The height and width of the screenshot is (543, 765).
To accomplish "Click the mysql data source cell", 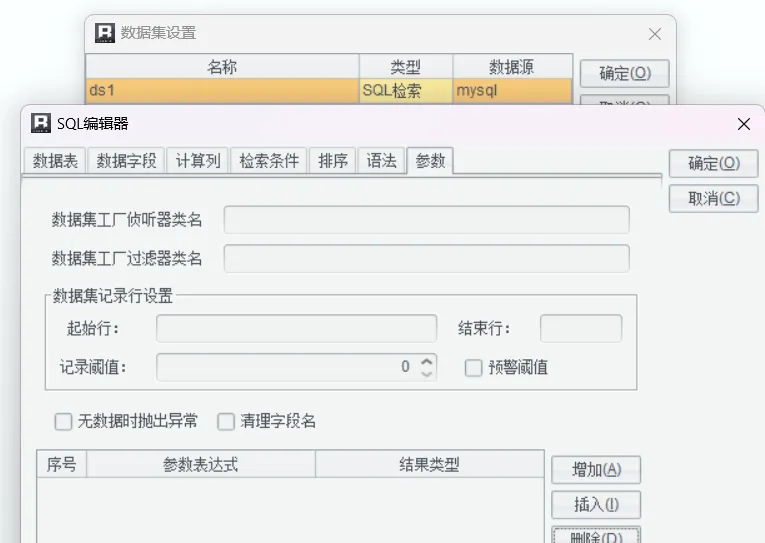I will coord(512,91).
